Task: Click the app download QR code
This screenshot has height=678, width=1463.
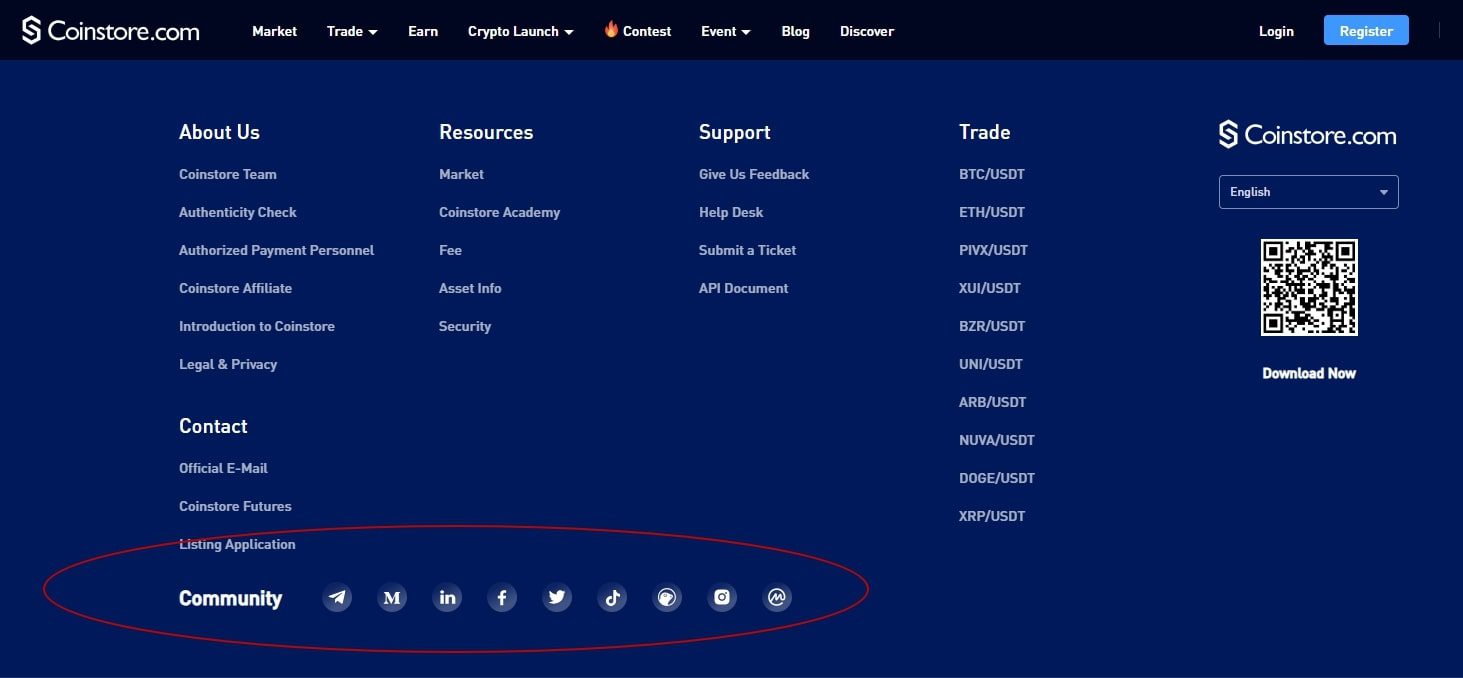Action: (x=1308, y=288)
